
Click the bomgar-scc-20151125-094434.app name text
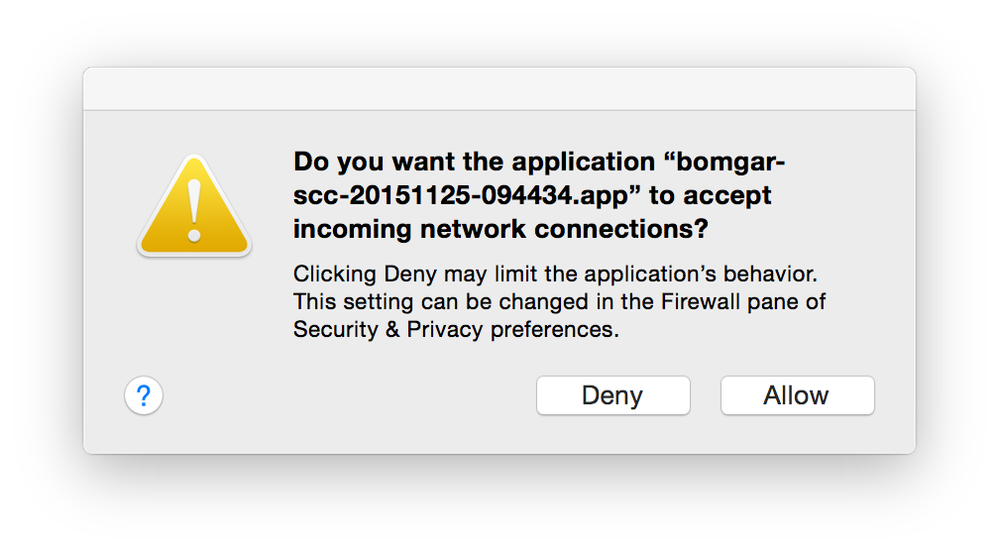(x=540, y=178)
